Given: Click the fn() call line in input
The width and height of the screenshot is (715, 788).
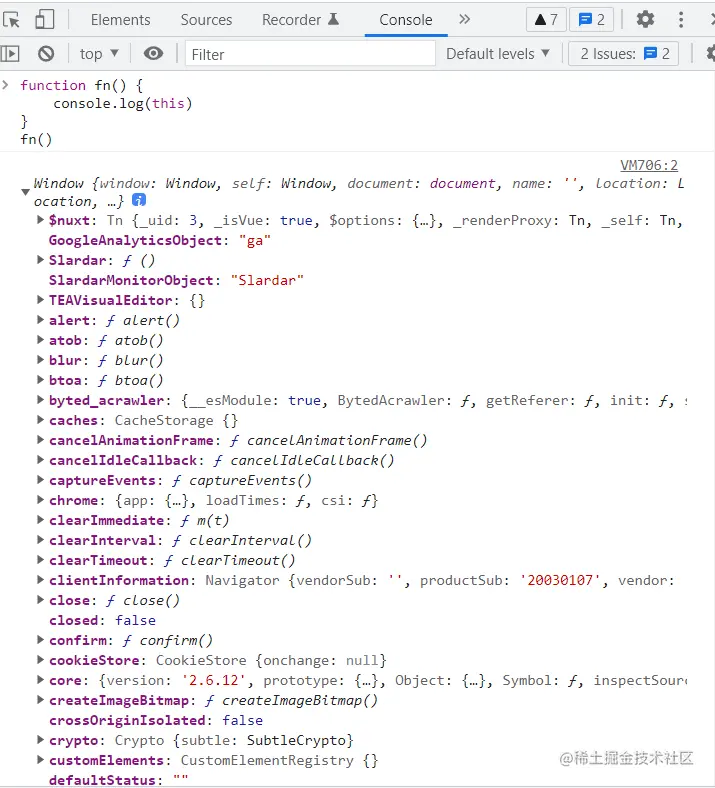Looking at the screenshot, I should (36, 139).
